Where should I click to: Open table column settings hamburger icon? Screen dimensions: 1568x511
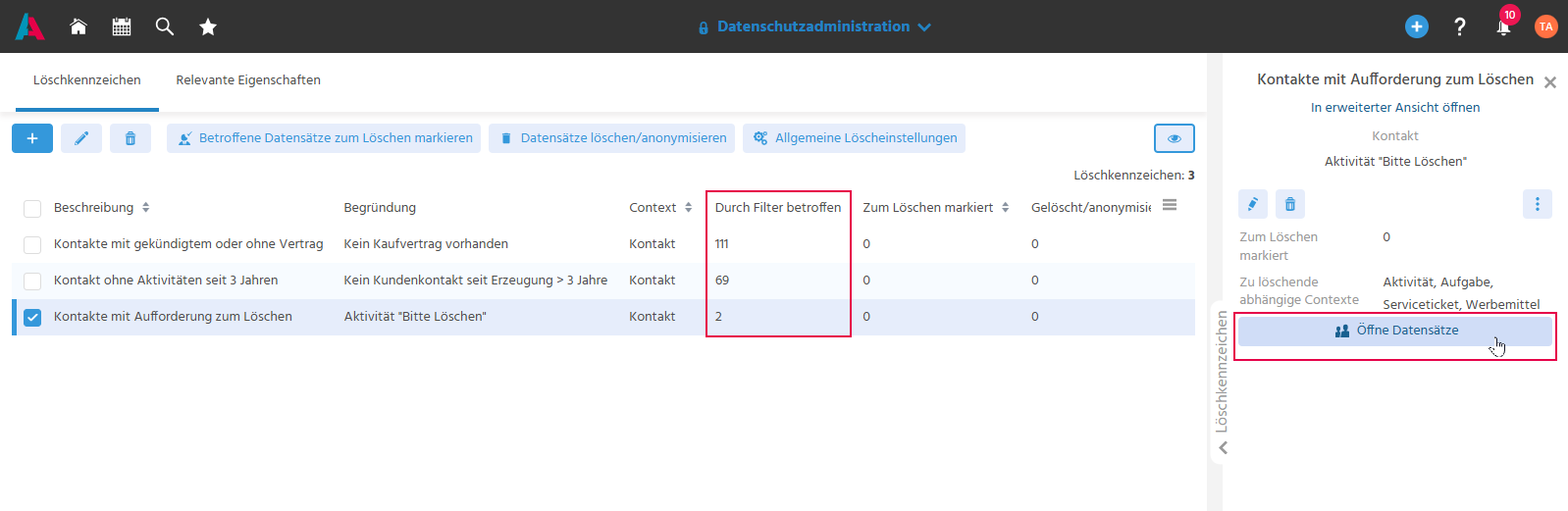tap(1170, 205)
